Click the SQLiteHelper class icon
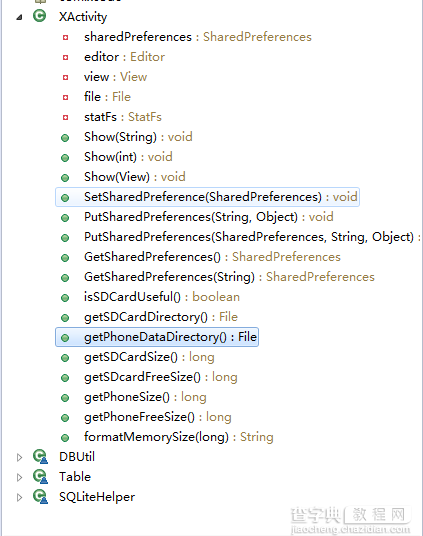 40,497
